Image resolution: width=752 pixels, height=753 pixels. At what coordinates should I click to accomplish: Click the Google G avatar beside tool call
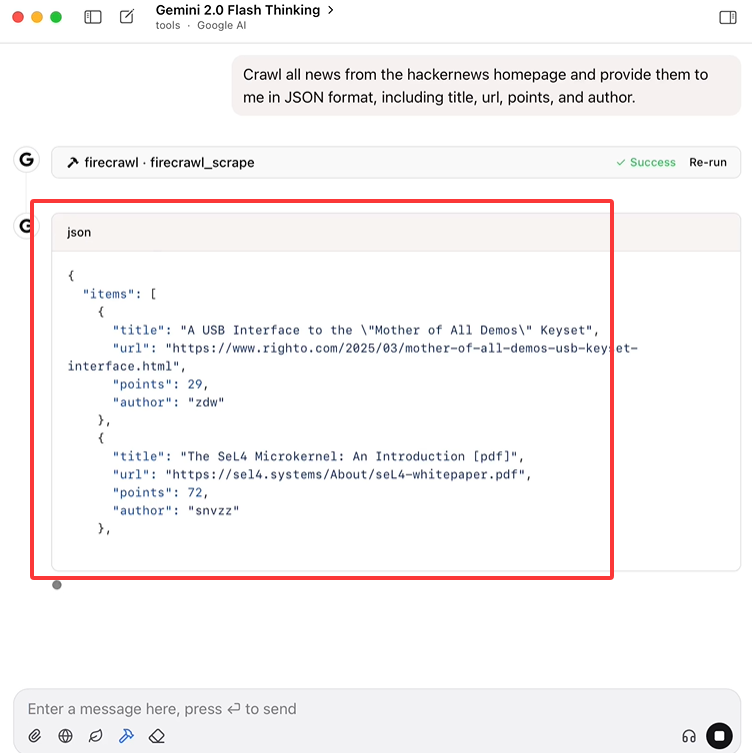(x=26, y=159)
